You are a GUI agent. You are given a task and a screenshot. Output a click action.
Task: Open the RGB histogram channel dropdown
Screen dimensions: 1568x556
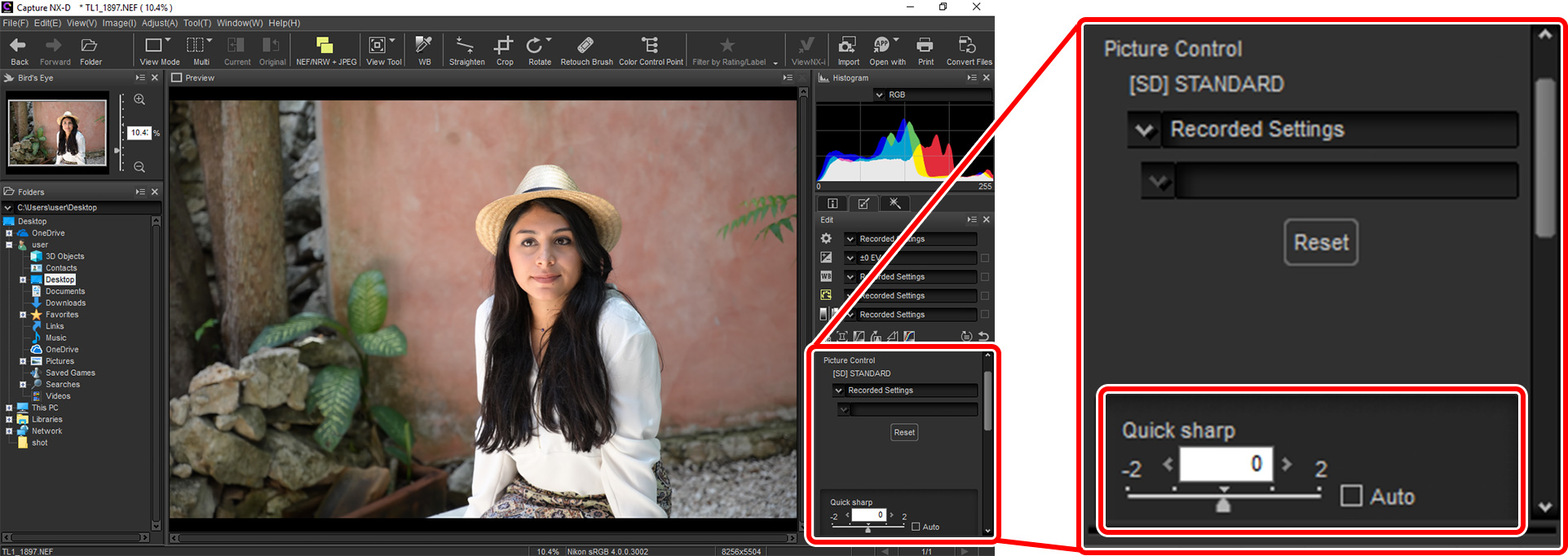pos(879,95)
